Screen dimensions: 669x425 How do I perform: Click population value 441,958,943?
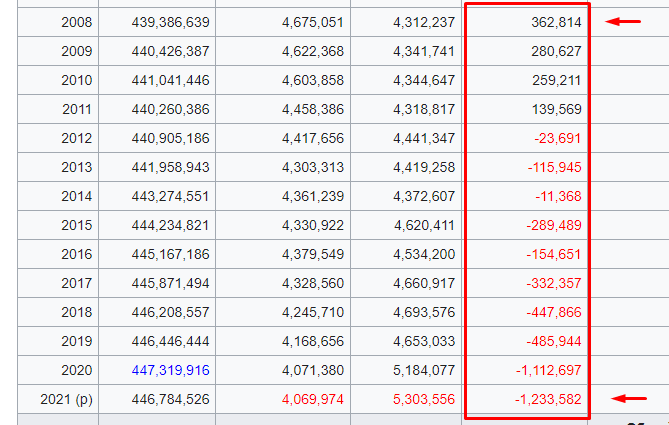click(x=170, y=167)
